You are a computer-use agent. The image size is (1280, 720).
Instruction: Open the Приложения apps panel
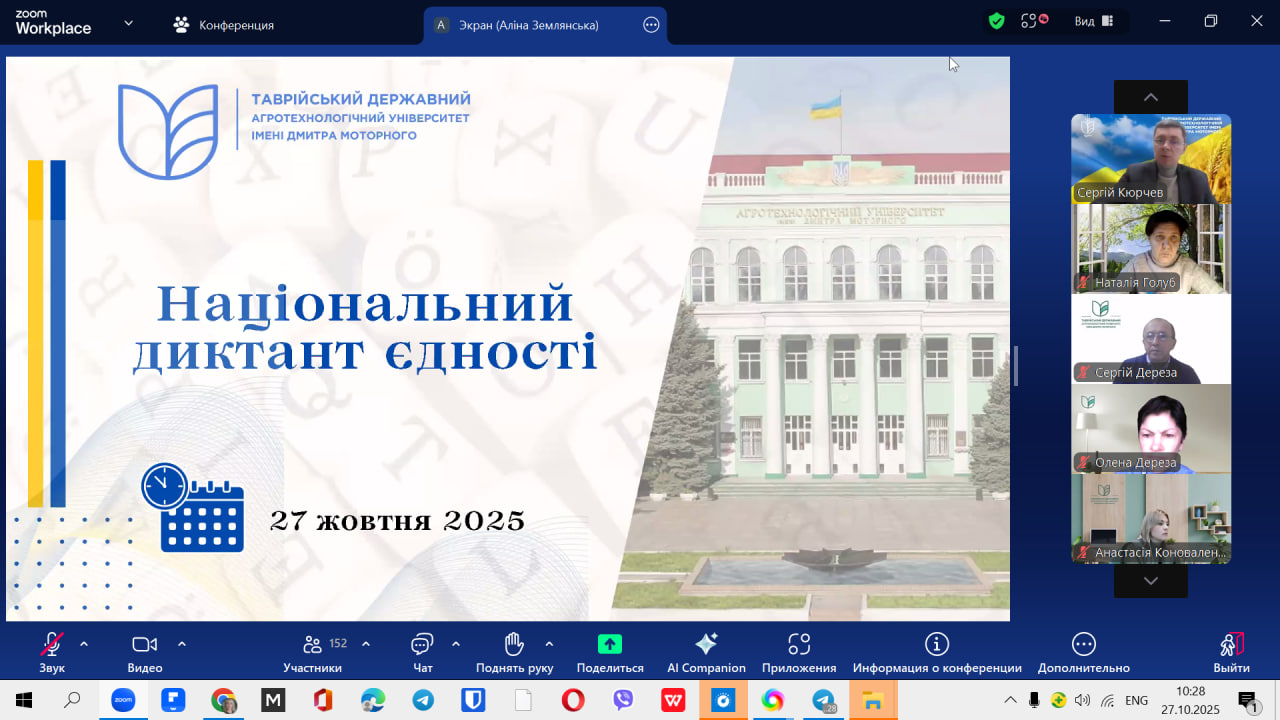click(799, 652)
